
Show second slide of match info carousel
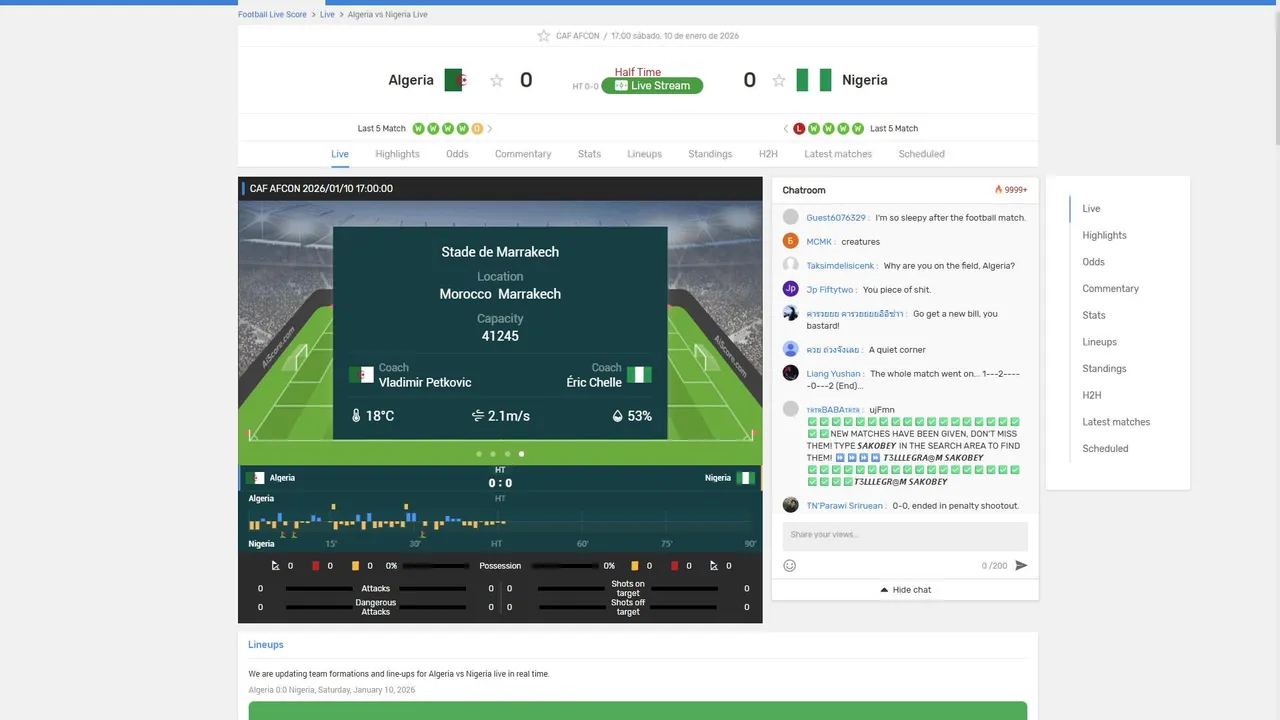point(493,454)
